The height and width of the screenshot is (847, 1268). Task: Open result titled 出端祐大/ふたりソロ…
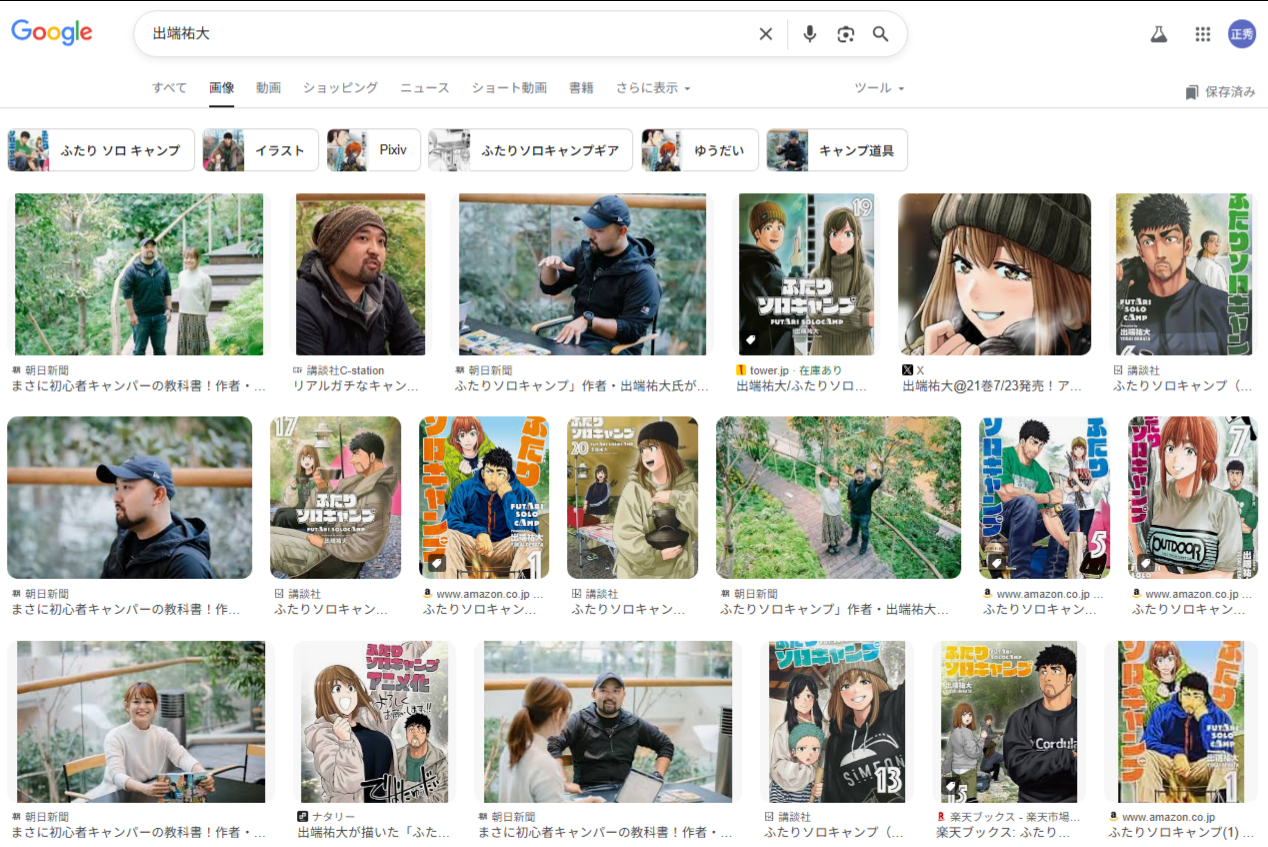[x=802, y=385]
